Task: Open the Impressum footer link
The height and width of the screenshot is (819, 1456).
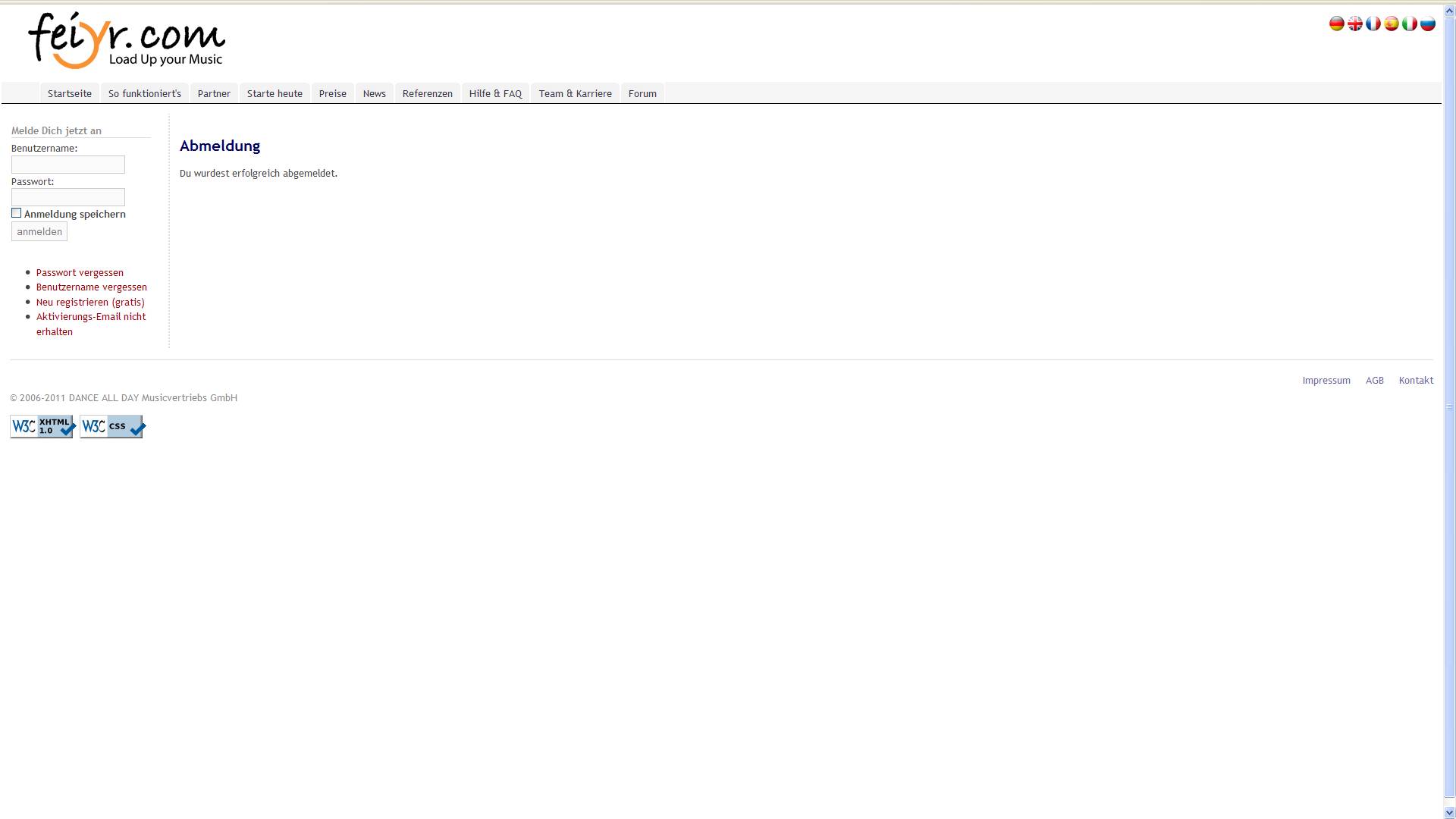Action: (x=1326, y=381)
